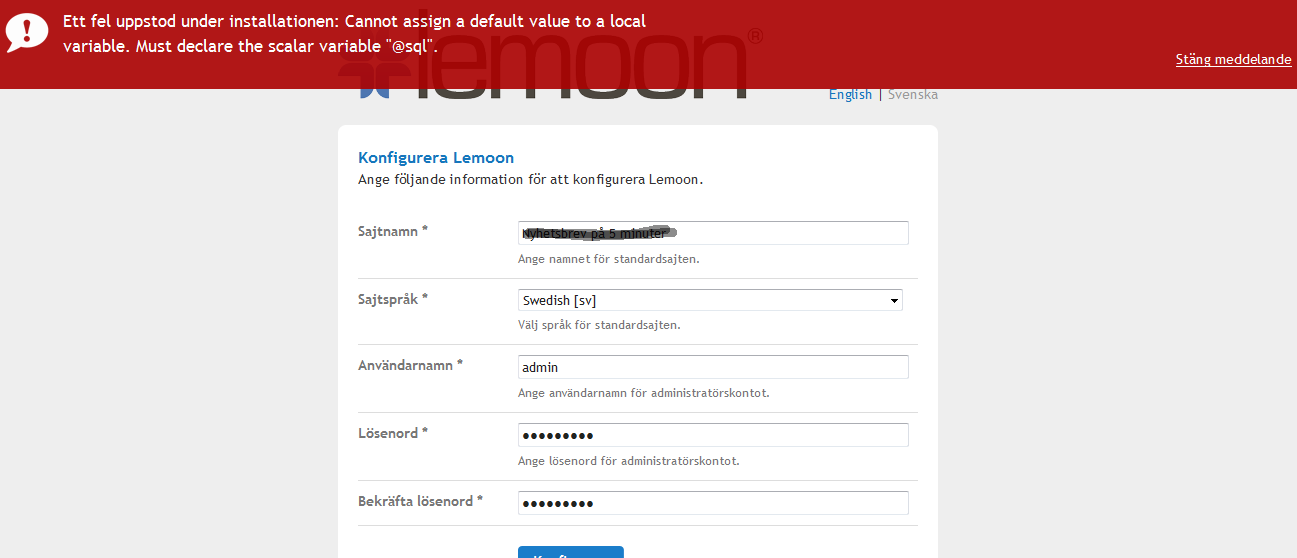The width and height of the screenshot is (1297, 558).
Task: Select the Svenska language option
Action: [x=913, y=95]
